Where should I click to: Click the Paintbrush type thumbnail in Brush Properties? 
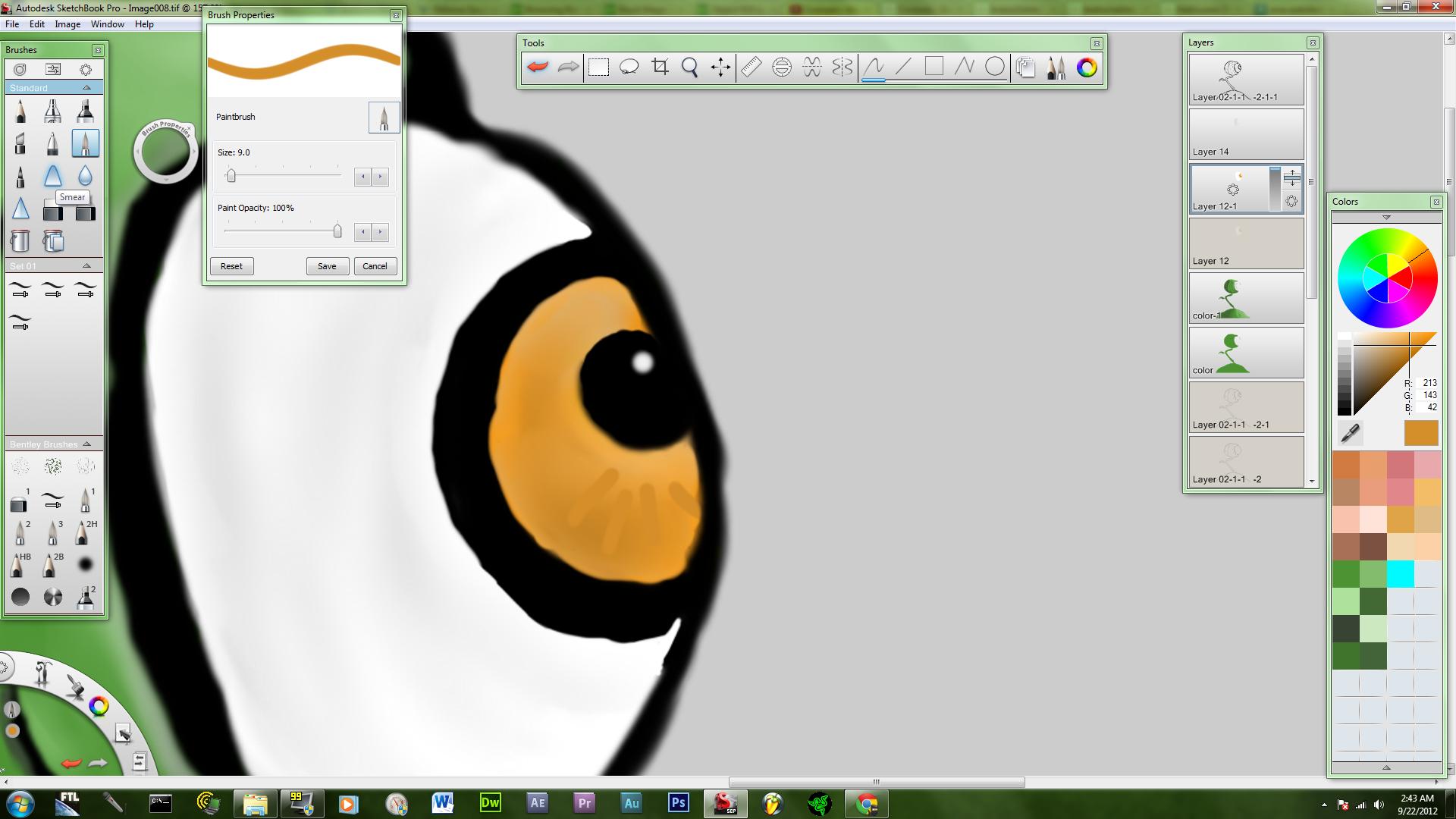click(x=384, y=118)
